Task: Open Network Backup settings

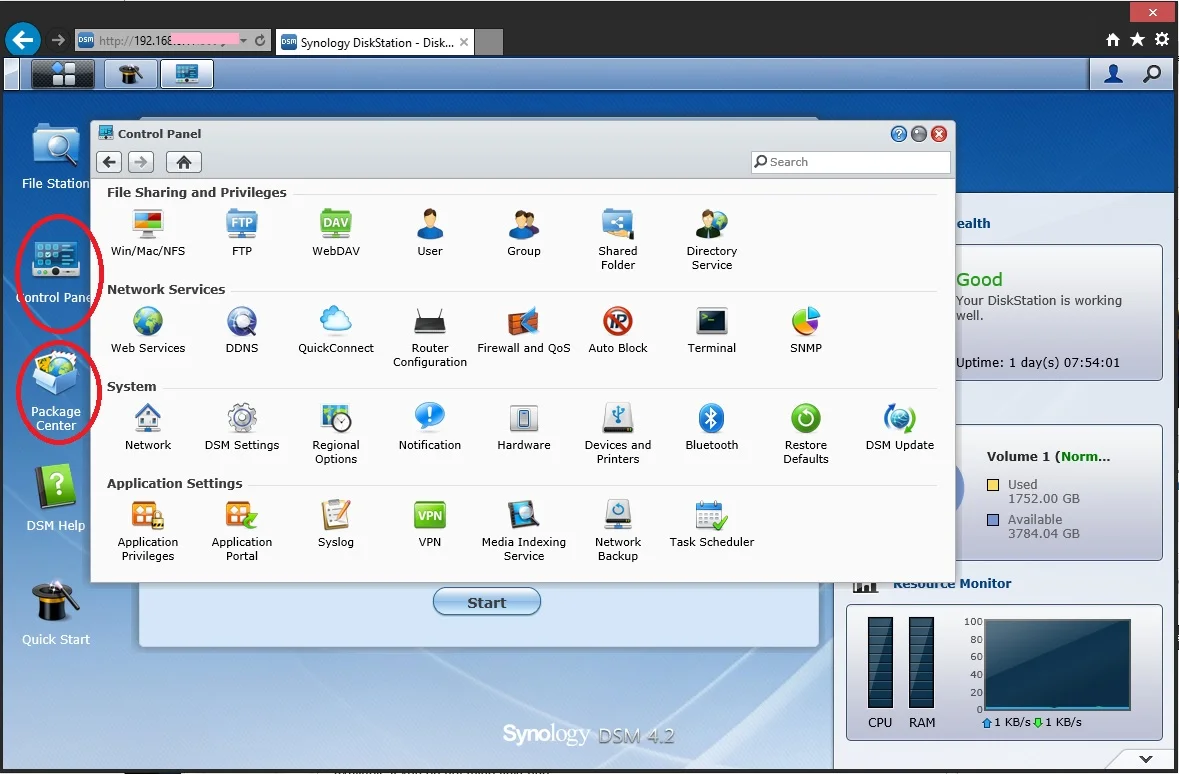Action: tap(617, 530)
